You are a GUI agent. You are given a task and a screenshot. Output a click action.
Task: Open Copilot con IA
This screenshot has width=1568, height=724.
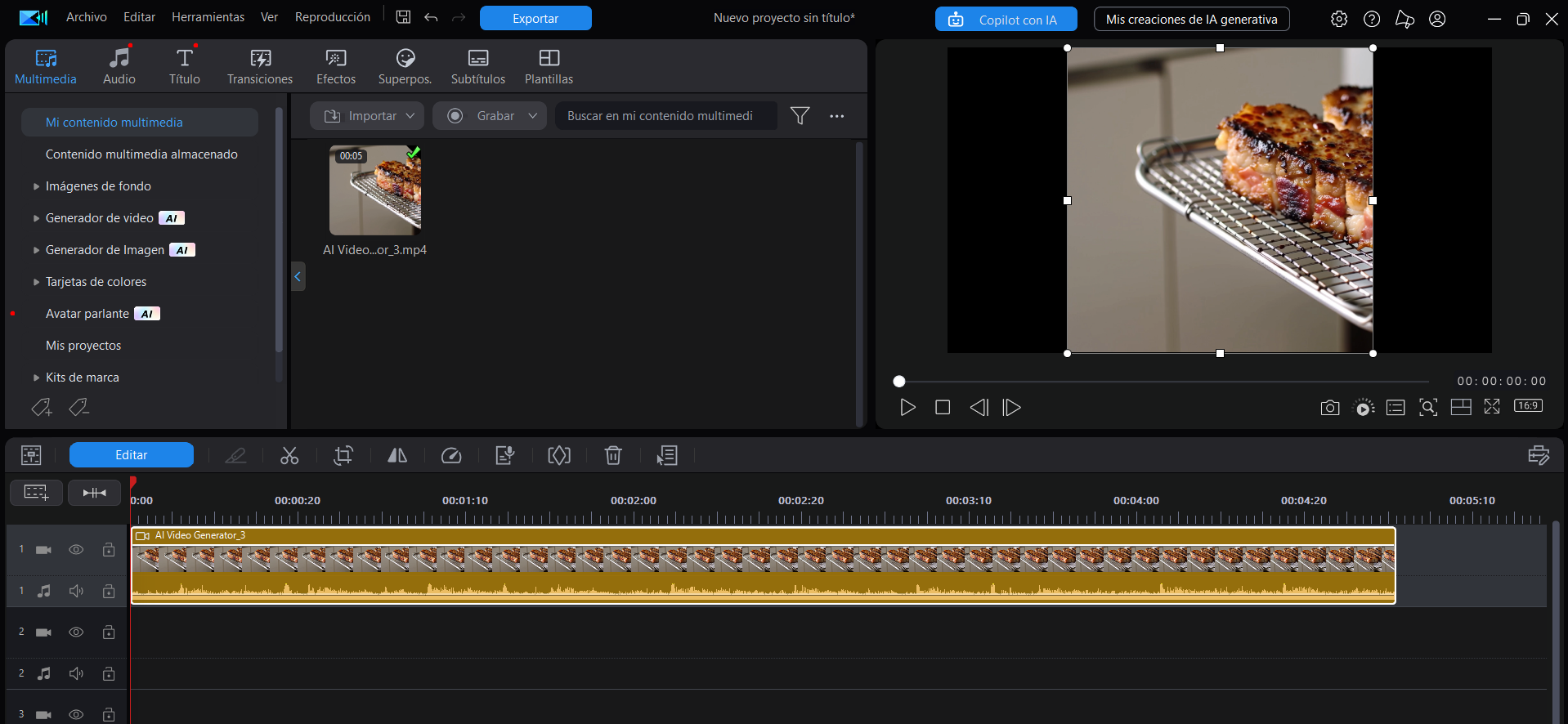[x=1006, y=19]
